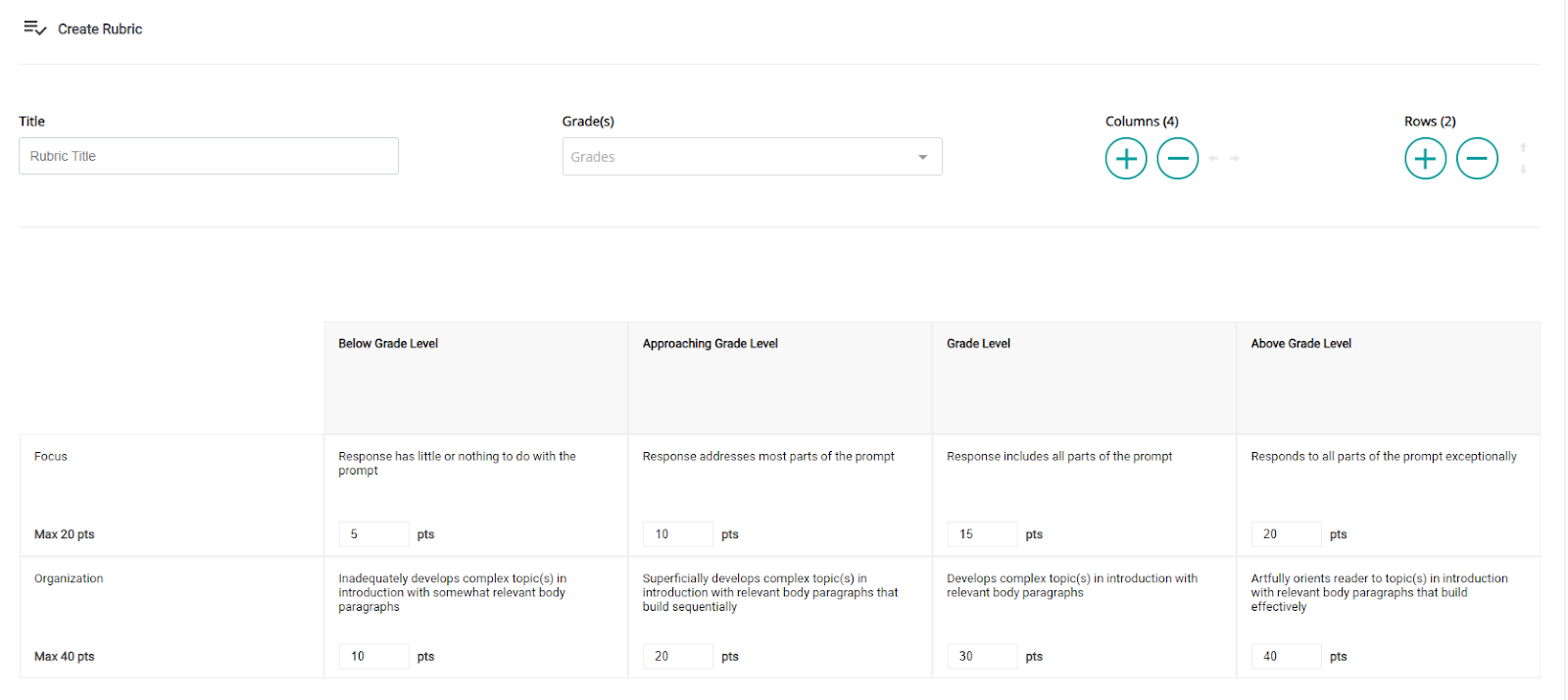1568x700 pixels.
Task: Add a new row to the rubric
Action: (x=1425, y=158)
